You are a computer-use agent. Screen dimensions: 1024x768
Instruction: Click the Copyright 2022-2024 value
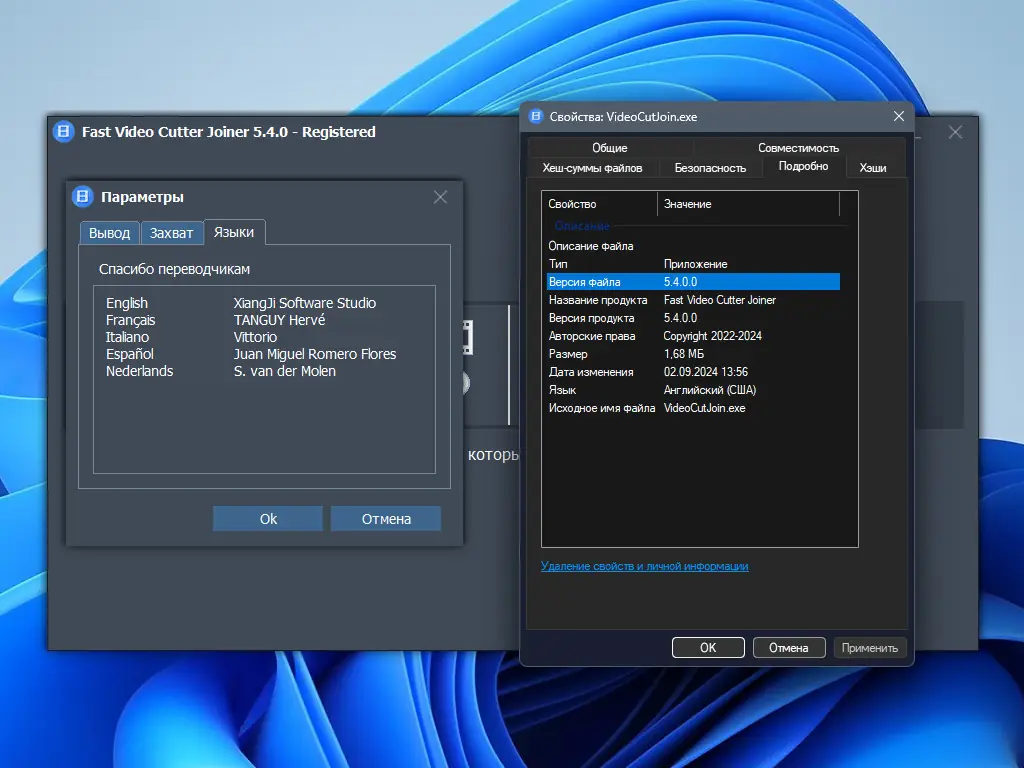click(x=712, y=336)
